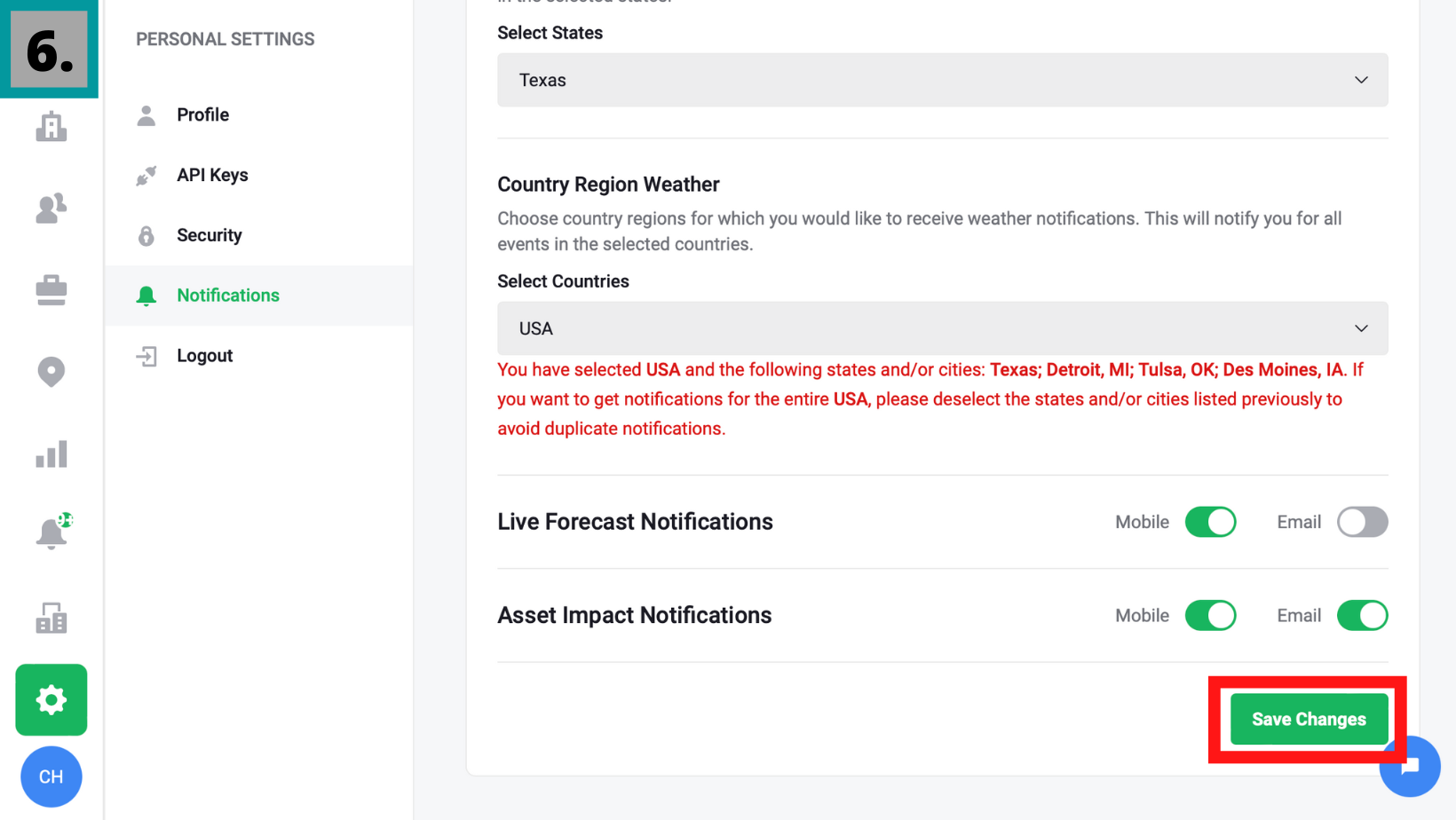Screen dimensions: 1456x820
Task: Open the Select Countries dropdown showing USA
Action: (x=942, y=328)
